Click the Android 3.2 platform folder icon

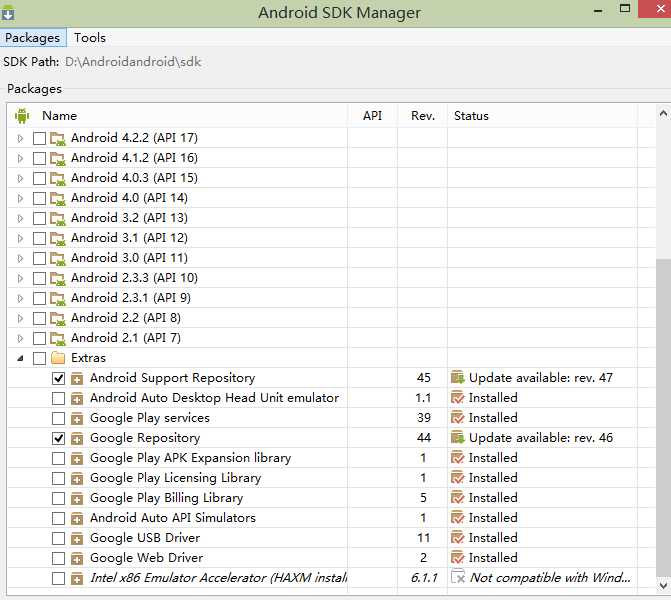point(57,219)
